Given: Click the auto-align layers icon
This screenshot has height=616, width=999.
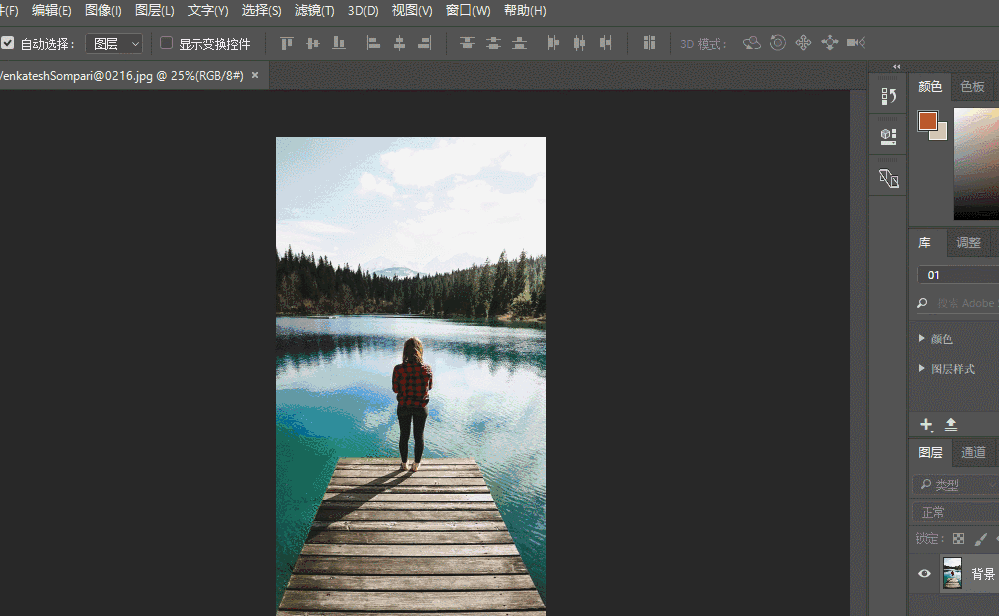Looking at the screenshot, I should tap(649, 43).
